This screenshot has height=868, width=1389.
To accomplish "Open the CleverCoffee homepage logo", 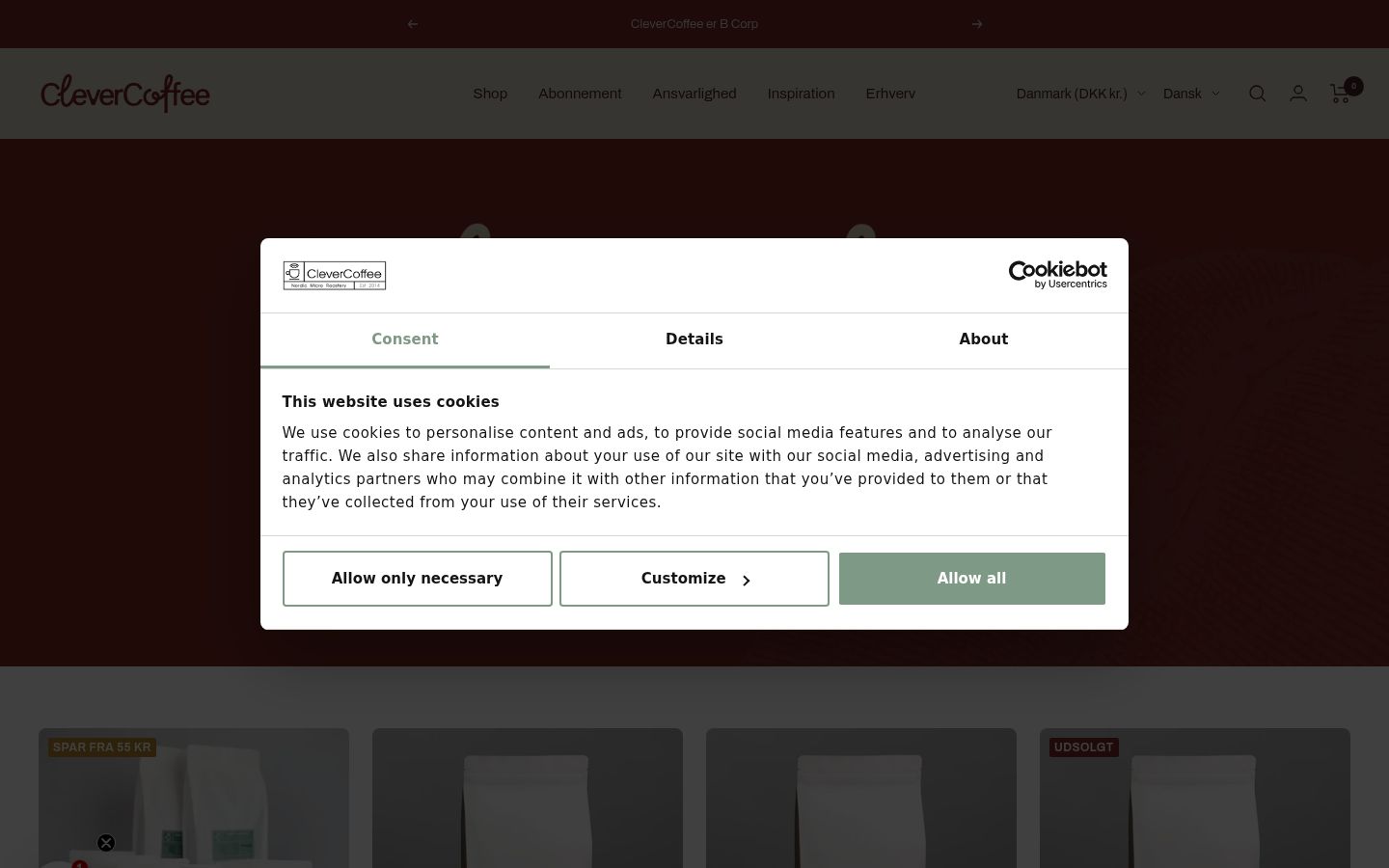I will (125, 94).
